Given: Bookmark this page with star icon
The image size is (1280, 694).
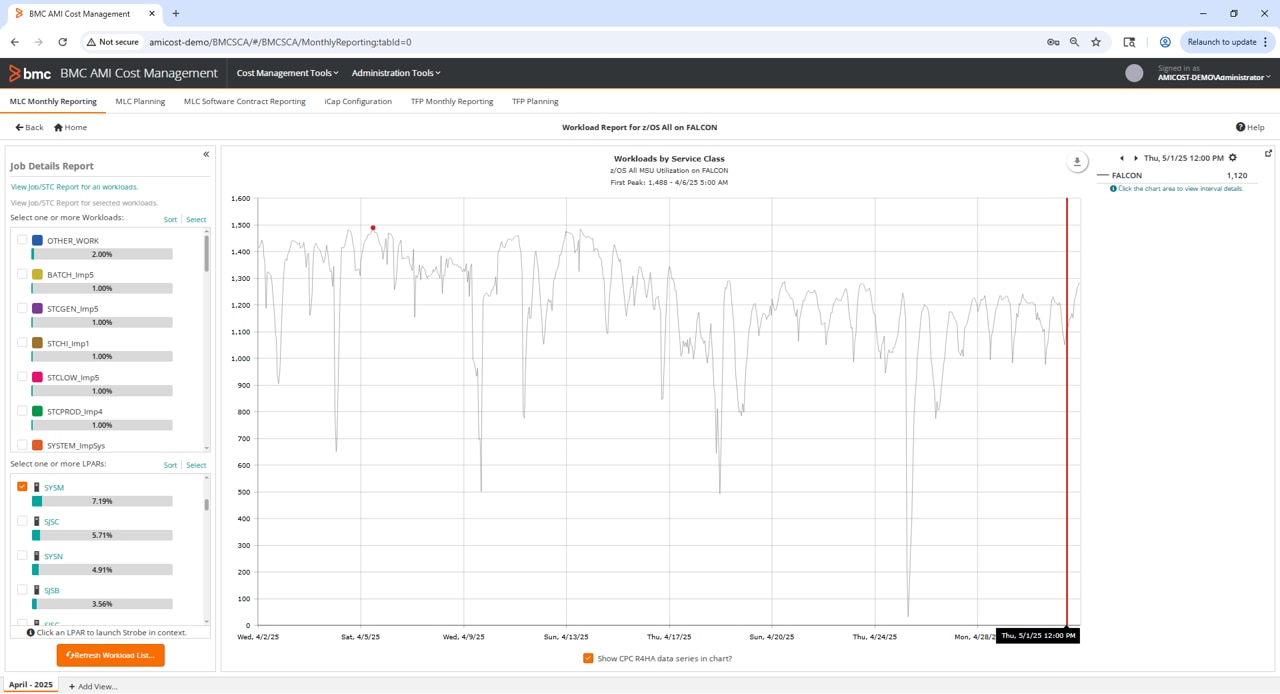Looking at the screenshot, I should point(1096,42).
